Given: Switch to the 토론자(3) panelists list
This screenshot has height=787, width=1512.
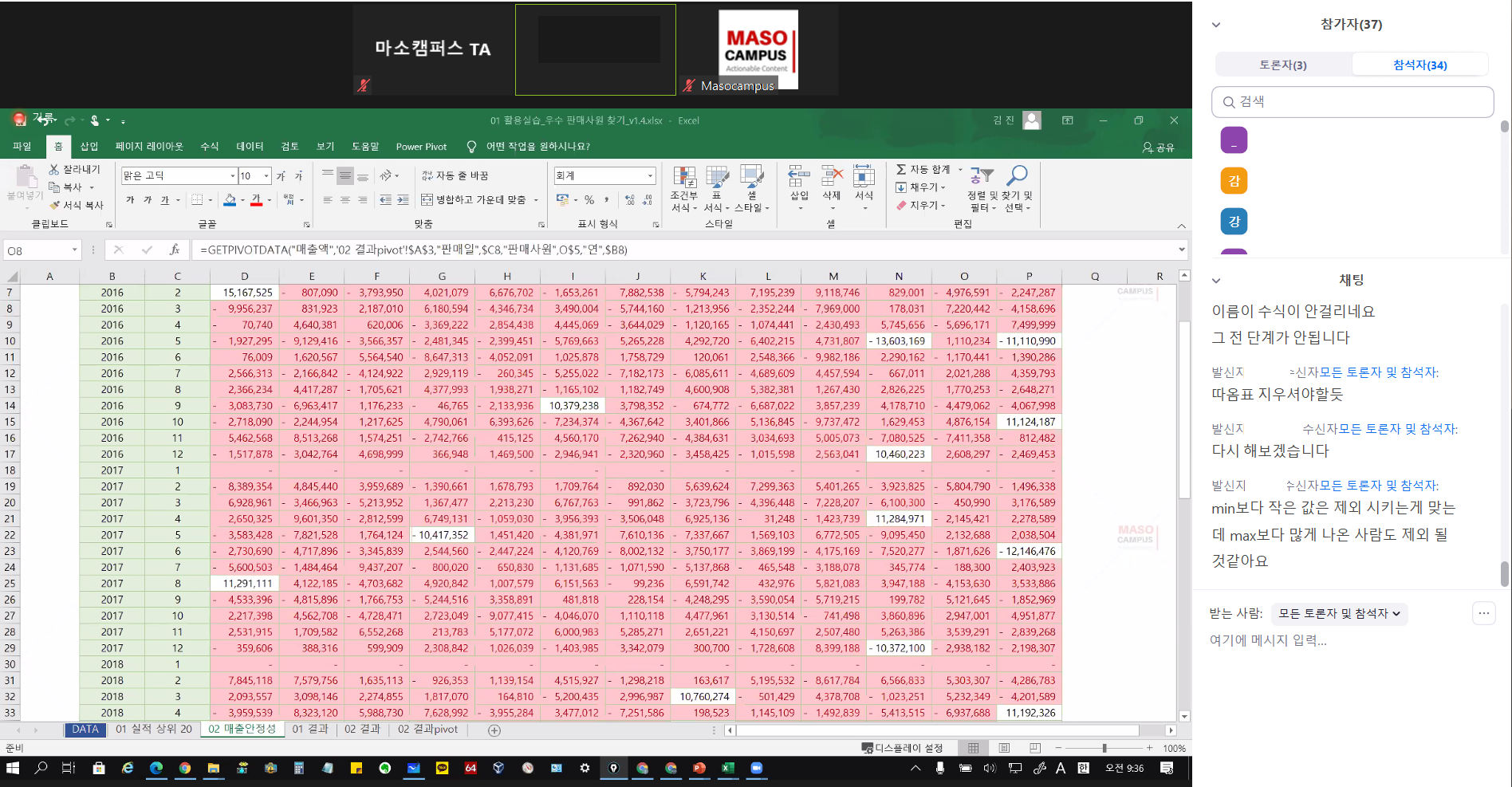Looking at the screenshot, I should coord(1282,65).
